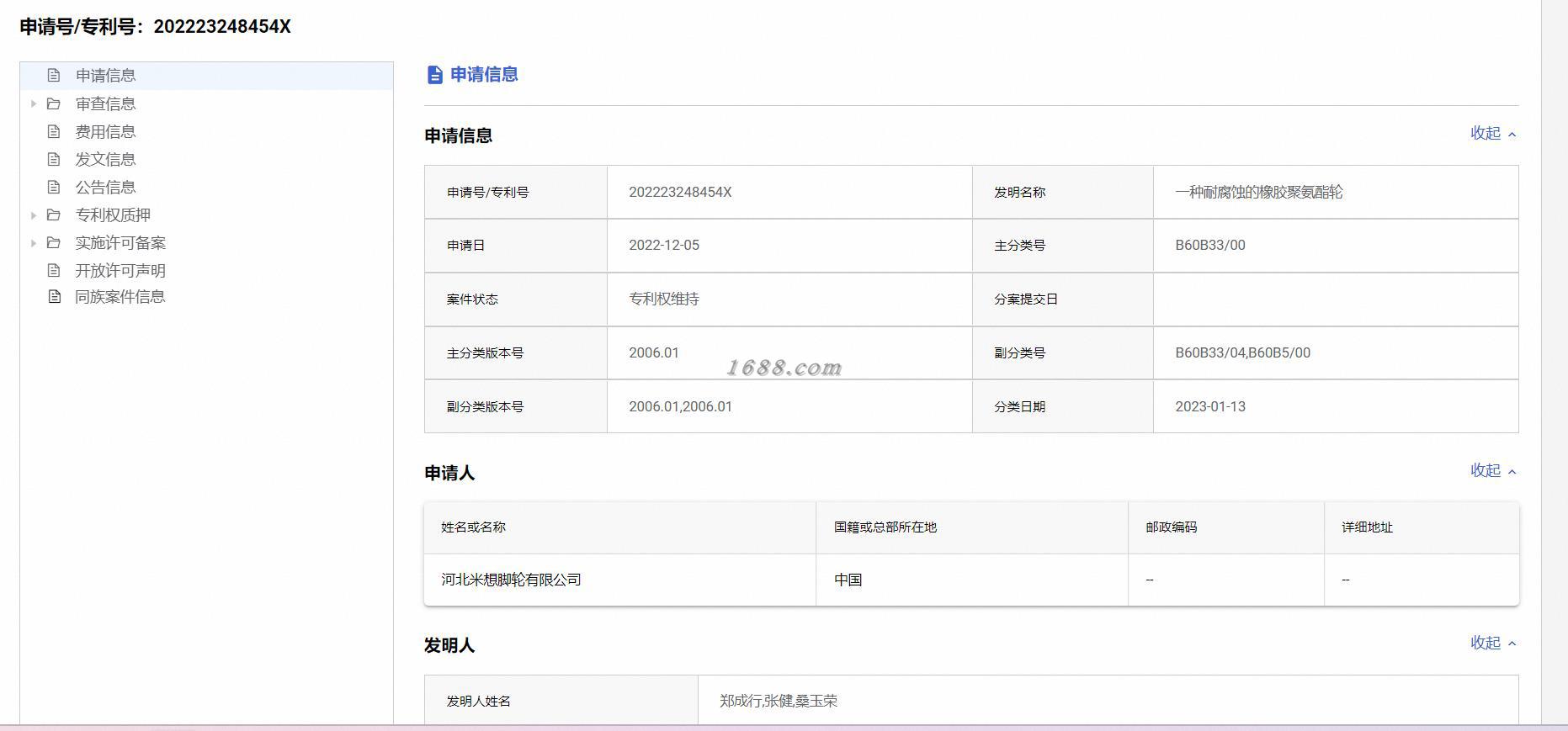The height and width of the screenshot is (731, 1568).
Task: Expand the 实施许可备案 tree node arrow
Action: tap(34, 243)
